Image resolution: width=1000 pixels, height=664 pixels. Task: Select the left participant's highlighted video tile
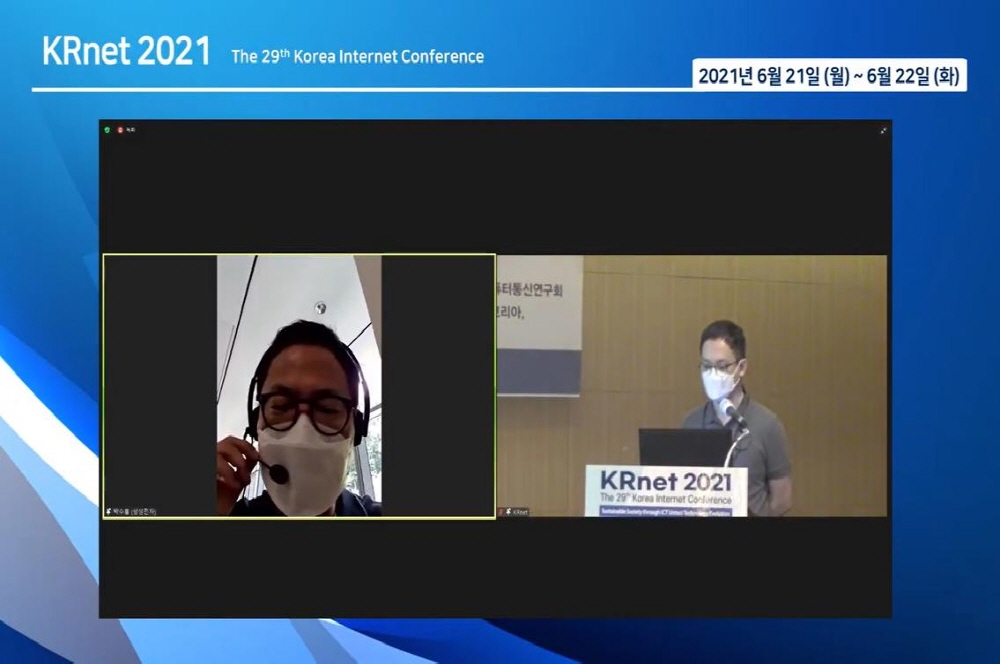pos(299,385)
